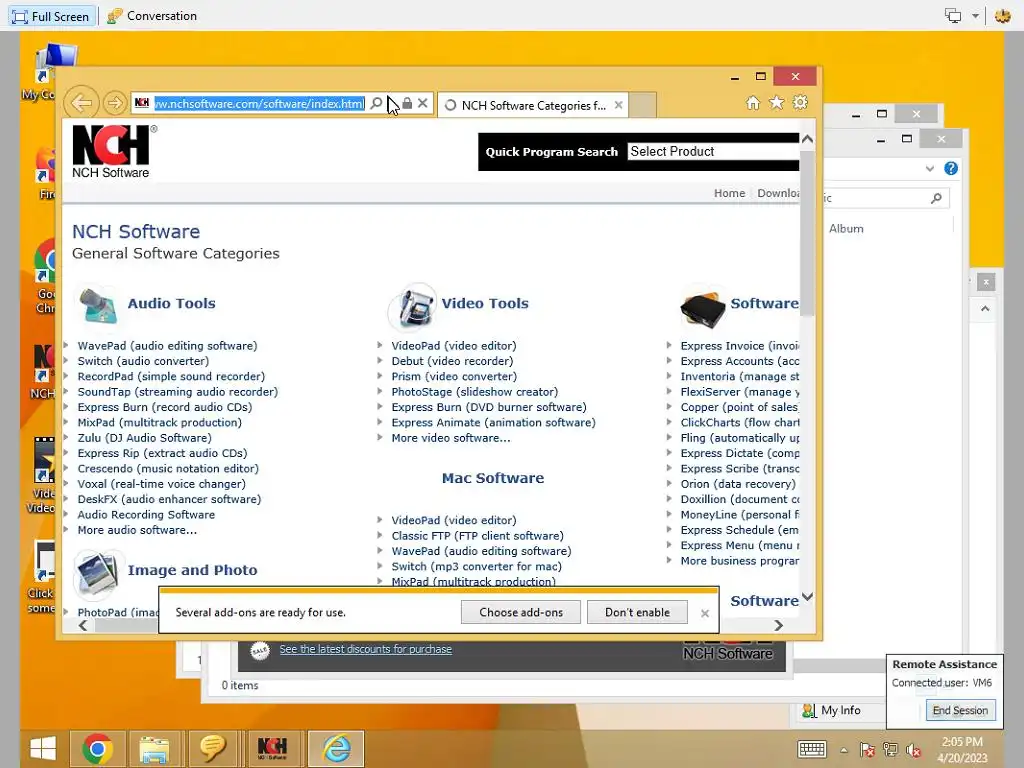Click the Album column header in background window
Image resolution: width=1024 pixels, height=768 pixels.
pos(846,229)
